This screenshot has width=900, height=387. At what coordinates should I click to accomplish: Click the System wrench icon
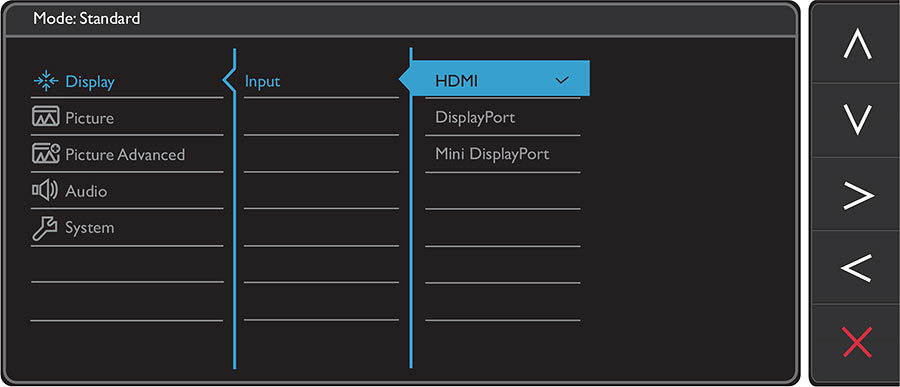coord(45,228)
